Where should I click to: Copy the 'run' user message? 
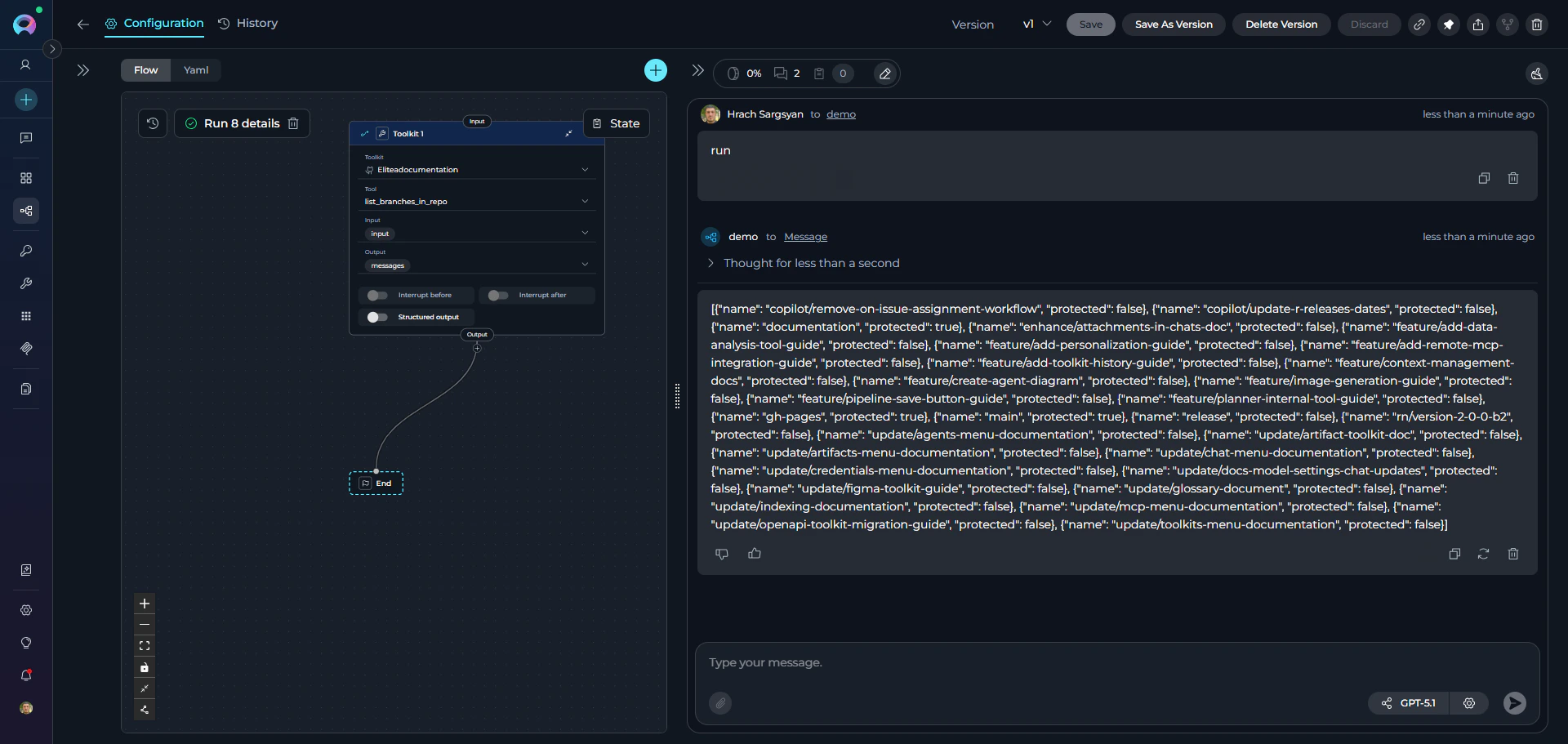1484,178
